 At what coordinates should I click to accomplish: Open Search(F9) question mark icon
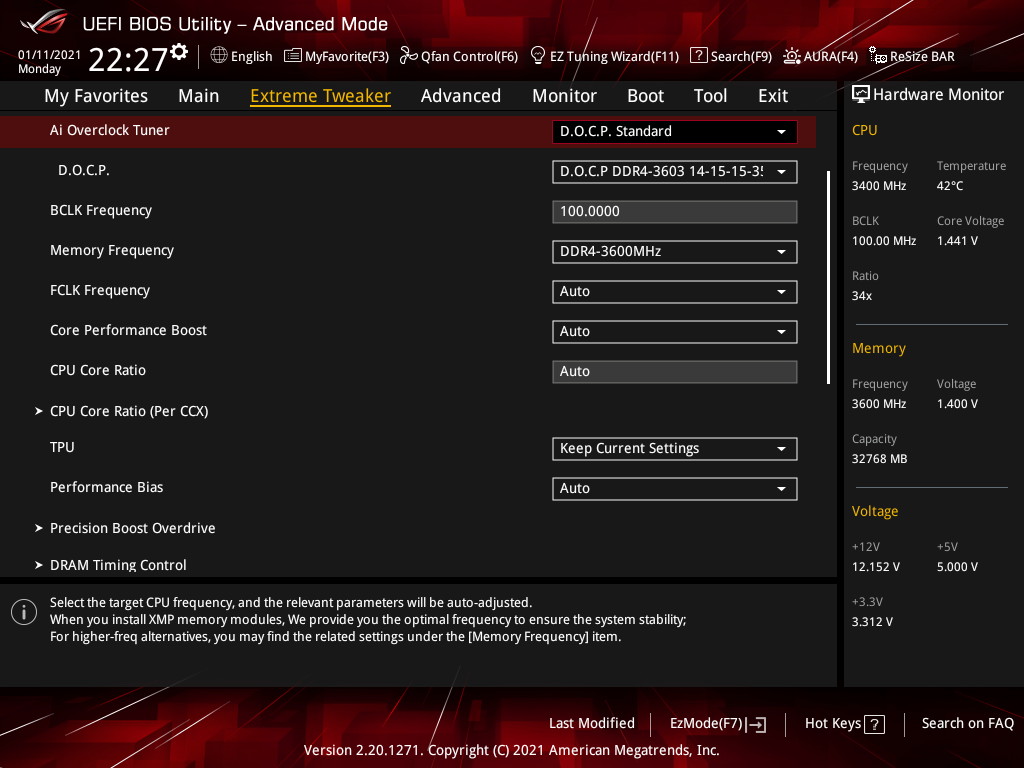699,56
